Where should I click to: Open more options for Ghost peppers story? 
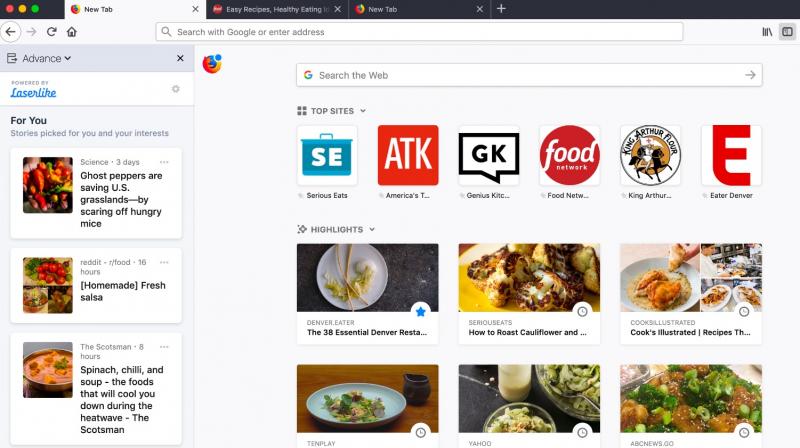click(164, 162)
